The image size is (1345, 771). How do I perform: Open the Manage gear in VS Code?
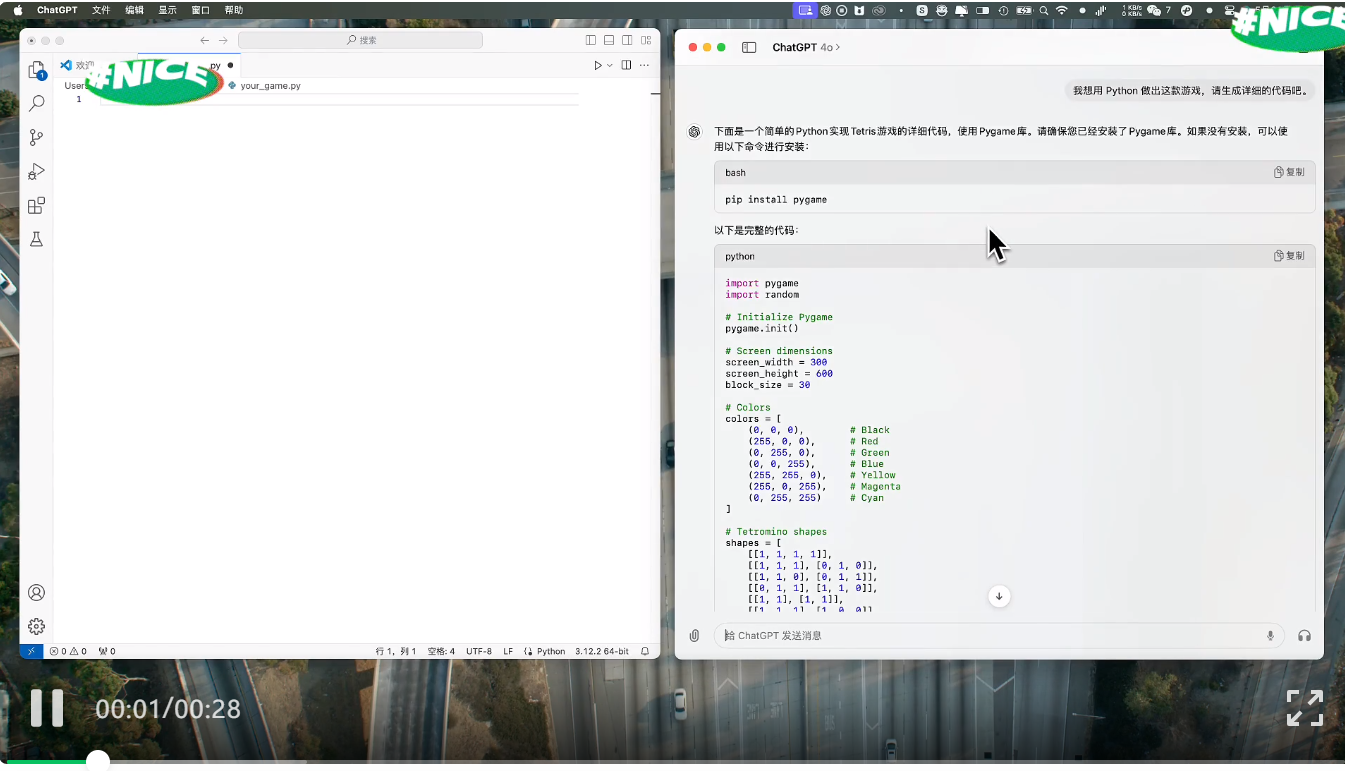[36, 627]
